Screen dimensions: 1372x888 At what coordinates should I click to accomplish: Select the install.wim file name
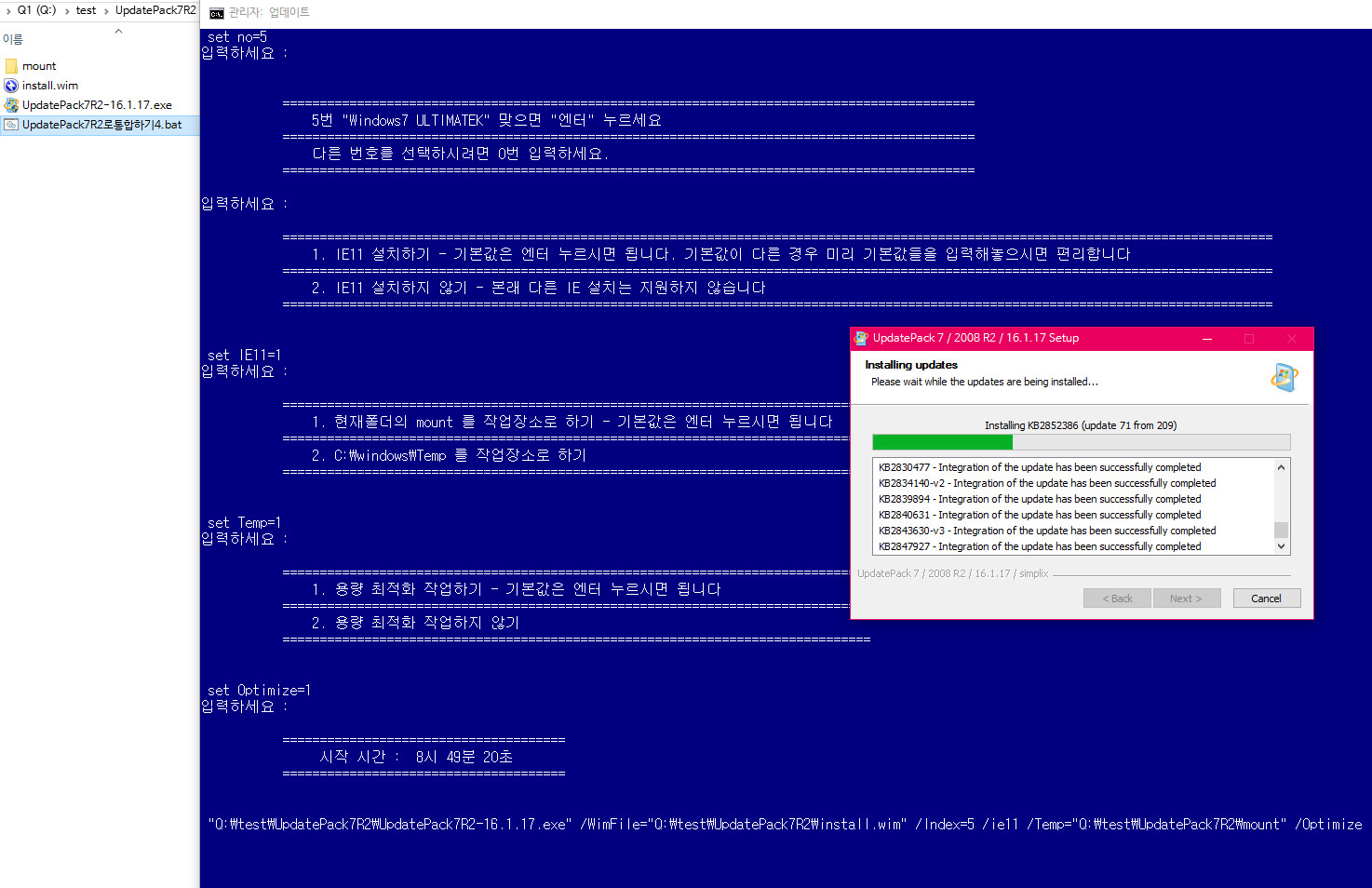[x=50, y=86]
